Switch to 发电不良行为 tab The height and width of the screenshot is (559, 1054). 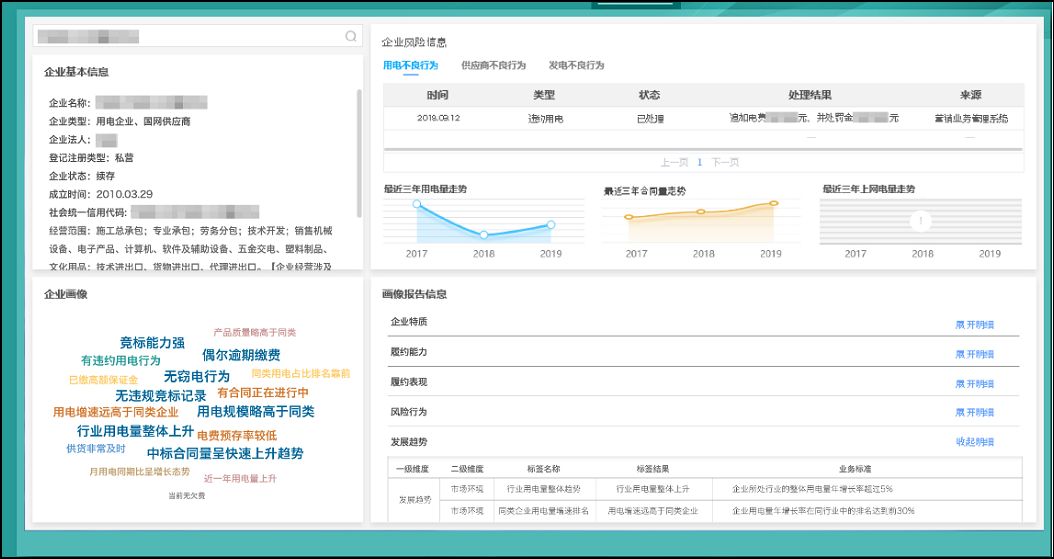[x=576, y=65]
